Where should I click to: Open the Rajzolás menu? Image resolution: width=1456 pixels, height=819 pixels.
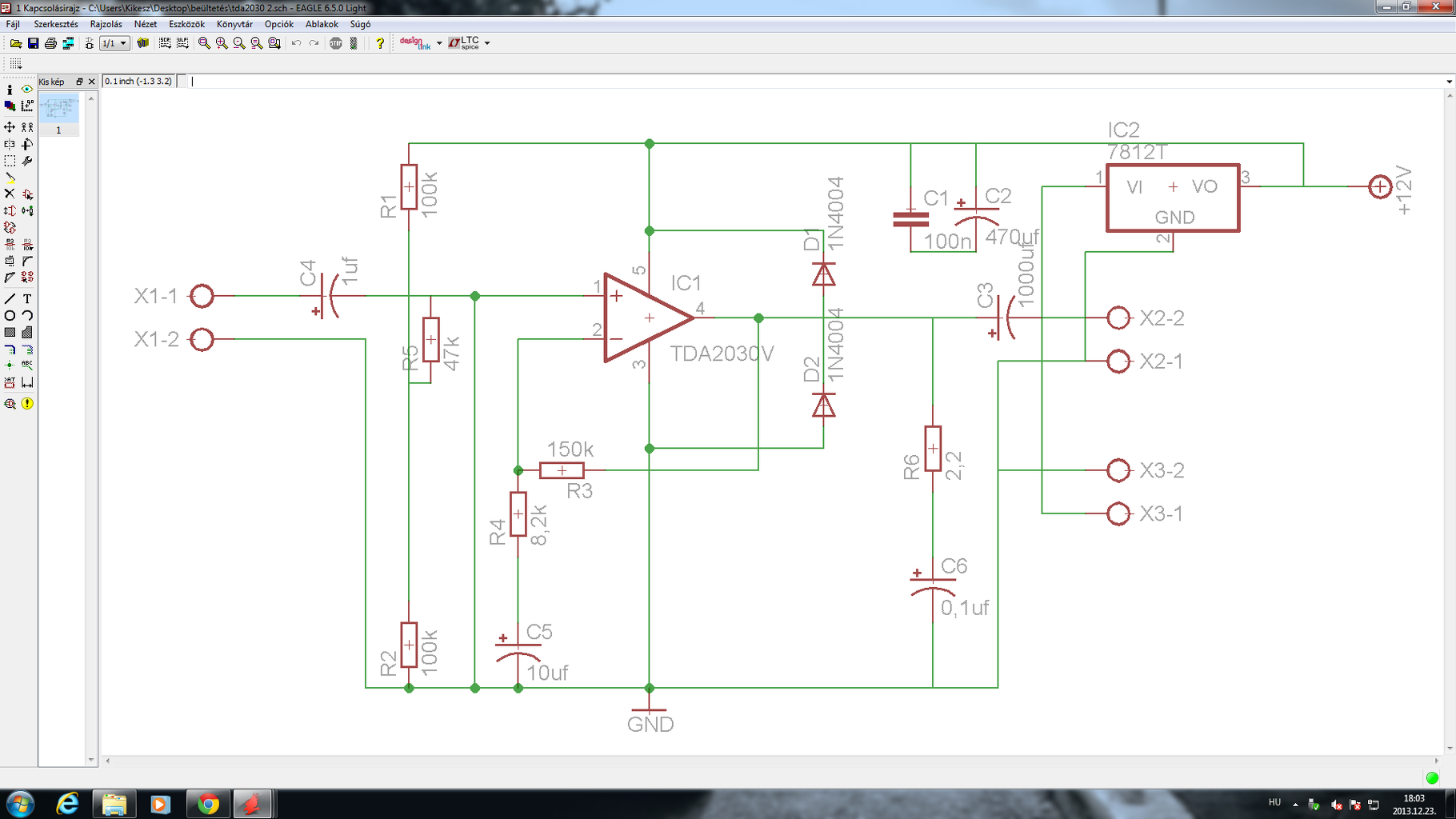(x=106, y=24)
